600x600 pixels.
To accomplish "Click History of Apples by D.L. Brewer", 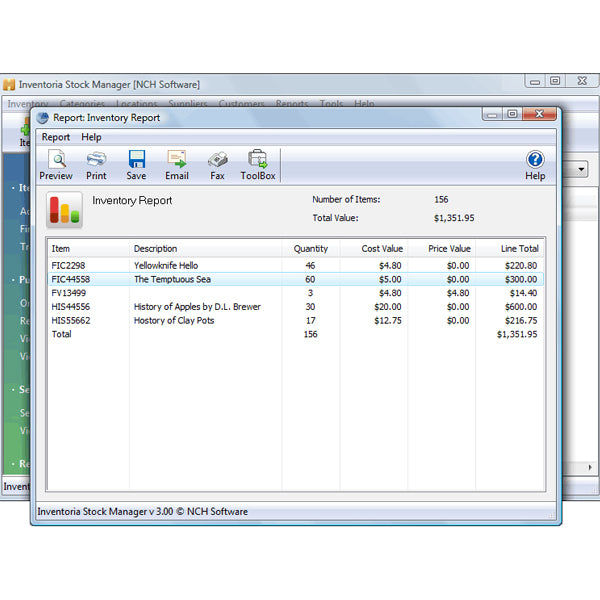I will click(x=197, y=307).
